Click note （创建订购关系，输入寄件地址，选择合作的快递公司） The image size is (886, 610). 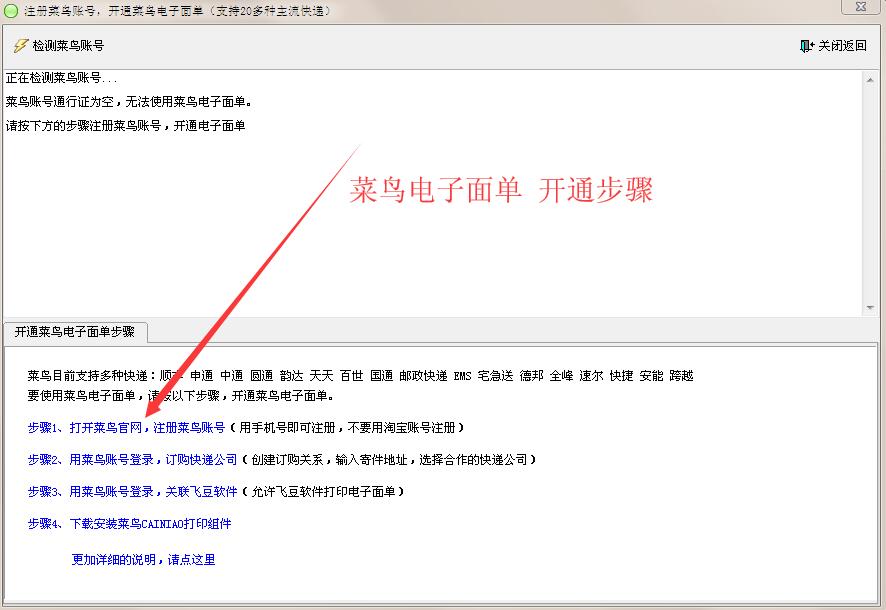click(x=389, y=460)
